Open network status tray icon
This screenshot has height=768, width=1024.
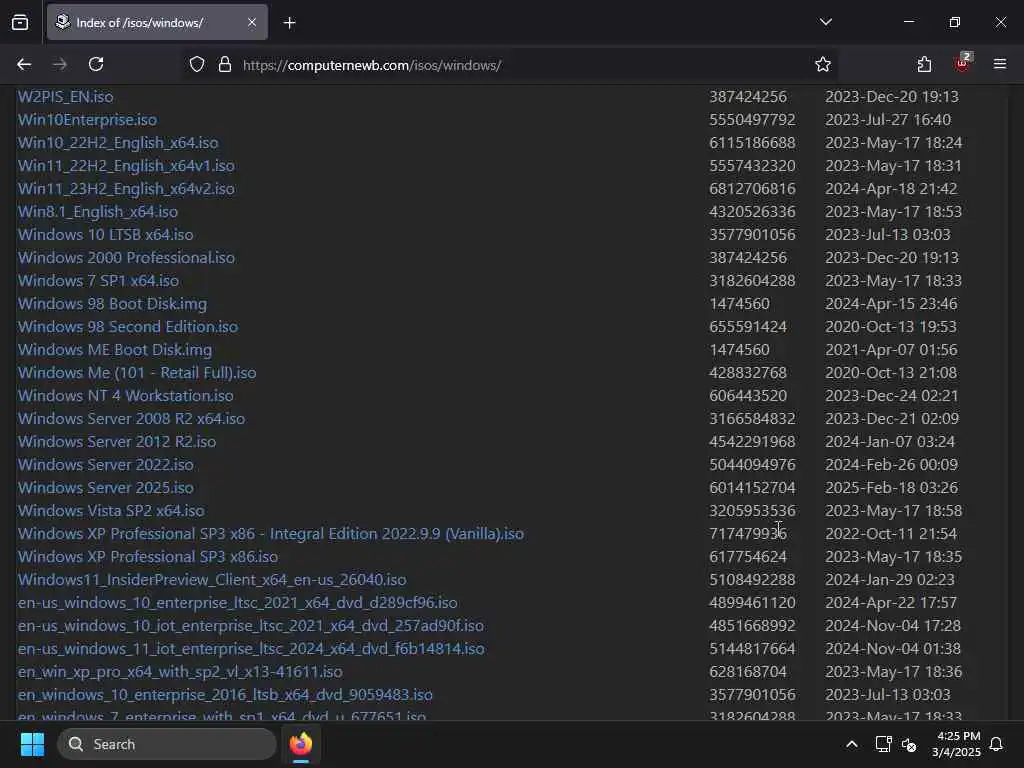(x=883, y=744)
